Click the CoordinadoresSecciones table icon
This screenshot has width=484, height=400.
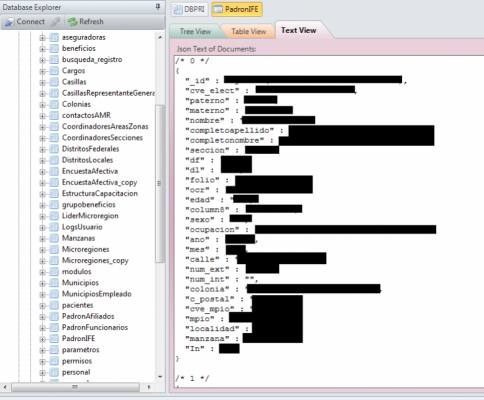tap(54, 138)
